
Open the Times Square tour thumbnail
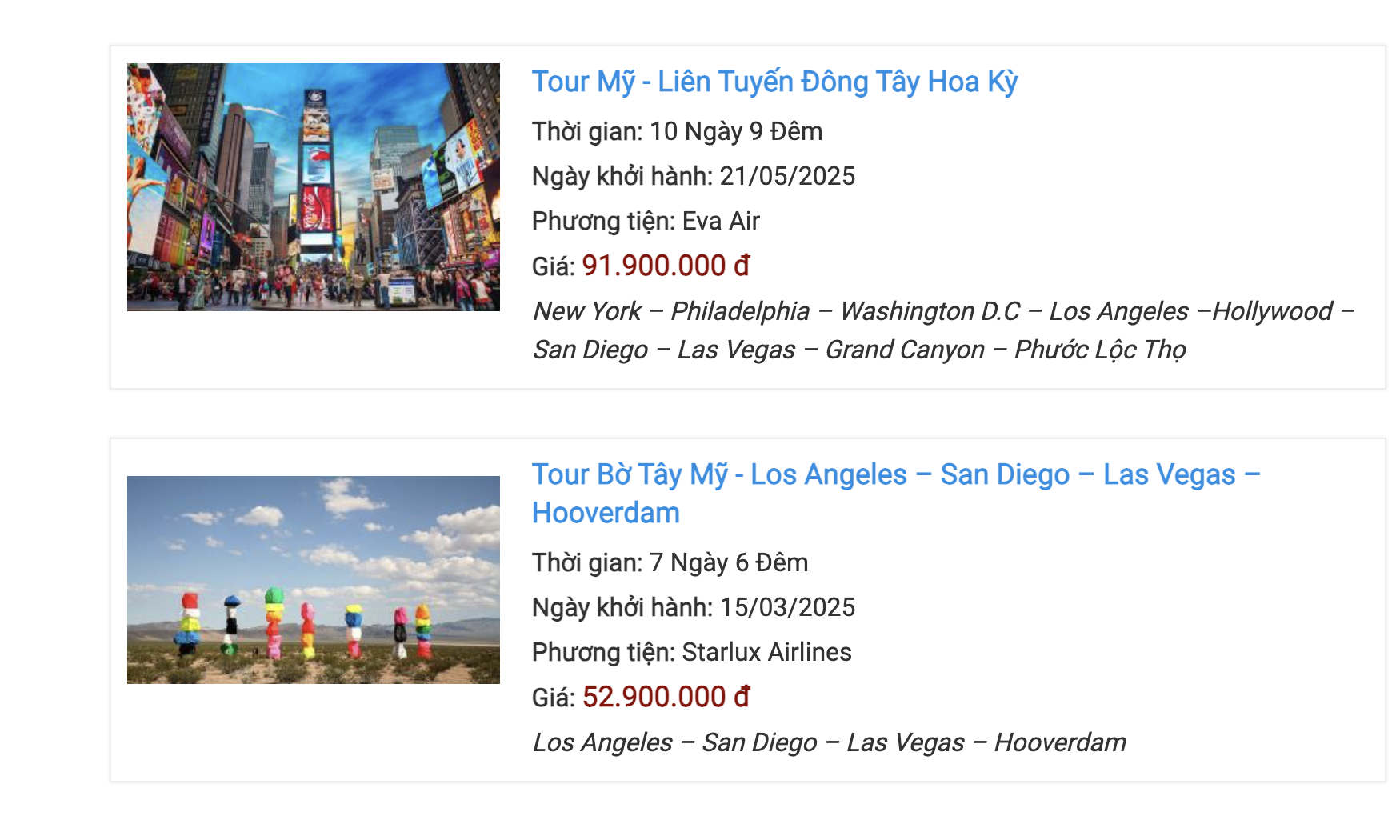coord(313,187)
